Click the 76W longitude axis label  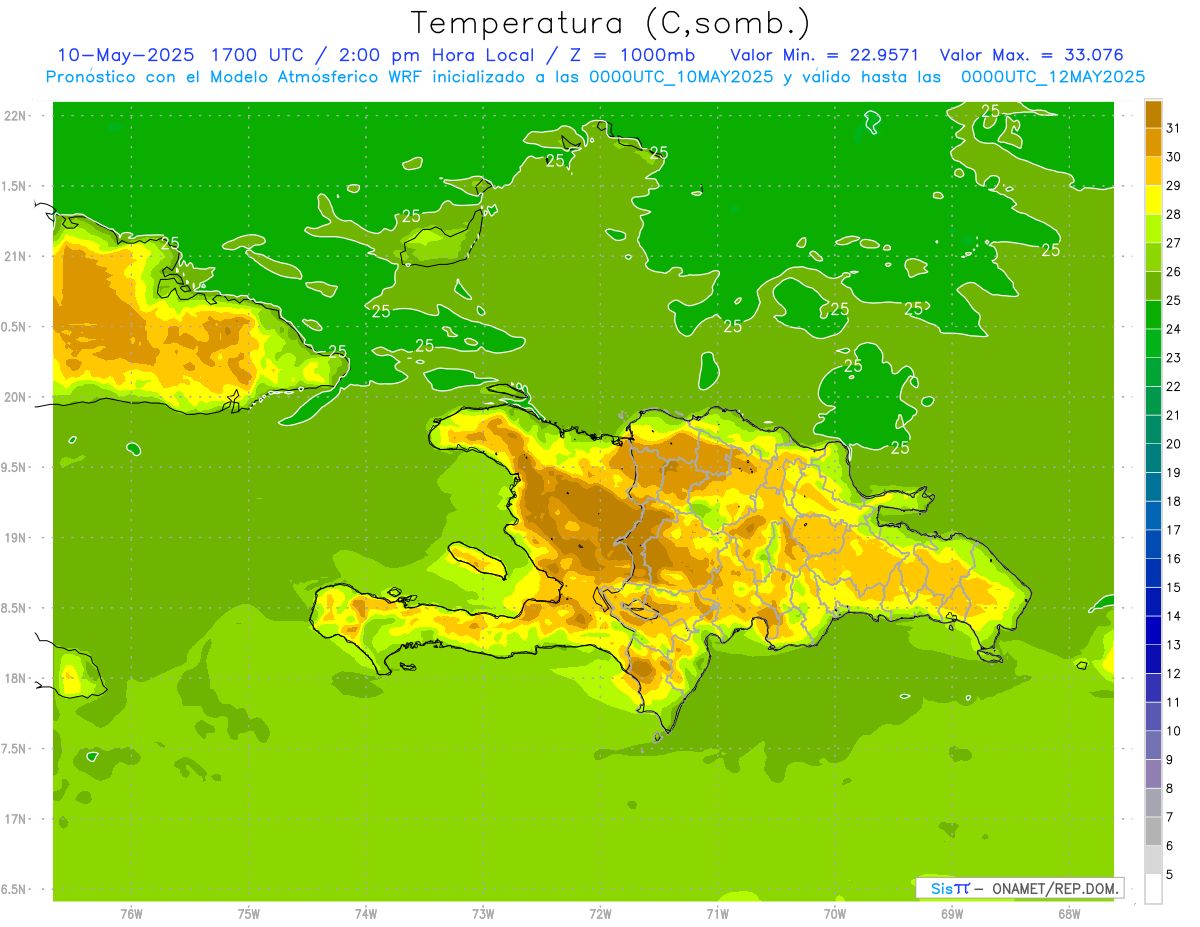tap(131, 914)
